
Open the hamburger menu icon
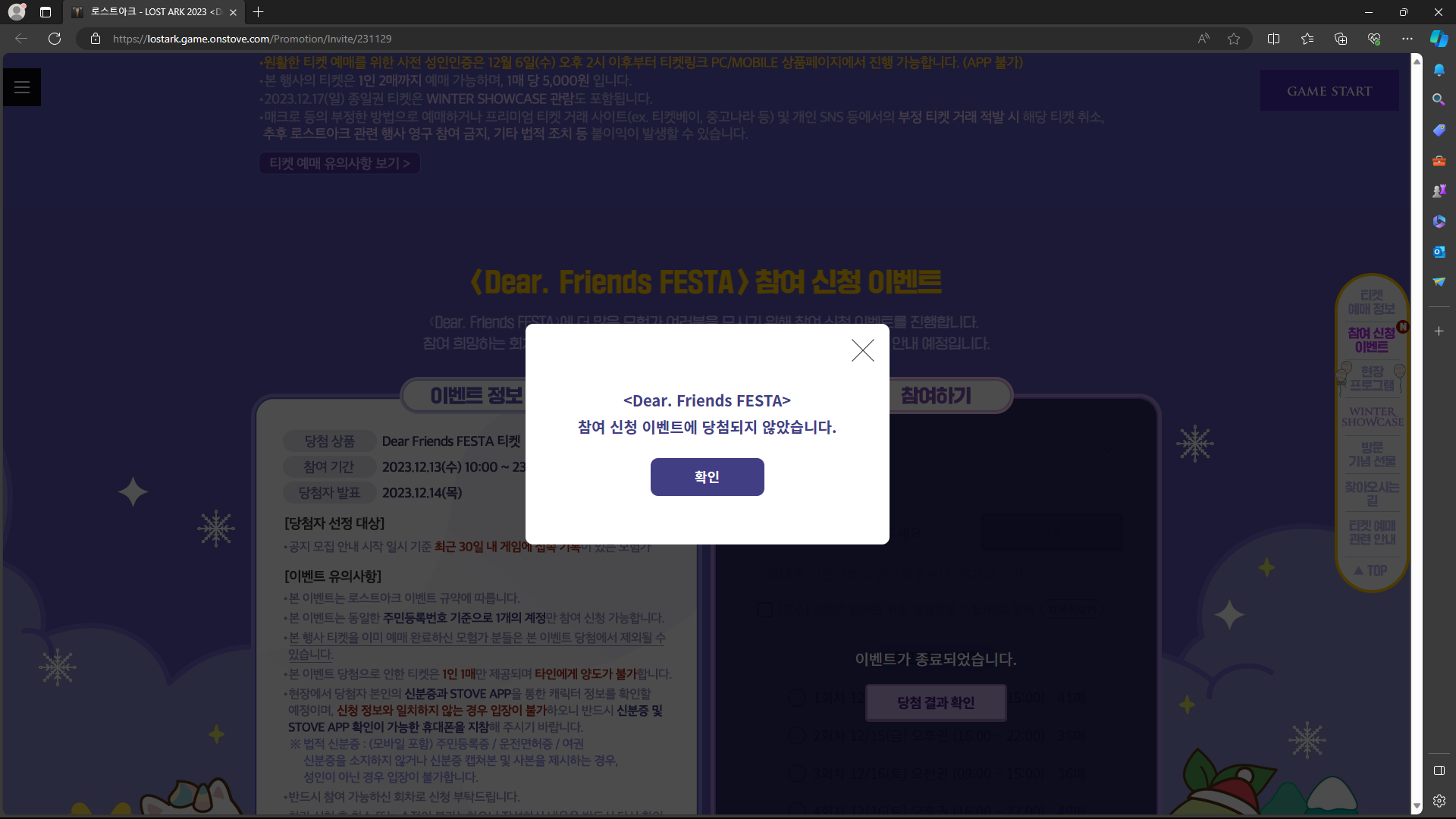pos(22,87)
